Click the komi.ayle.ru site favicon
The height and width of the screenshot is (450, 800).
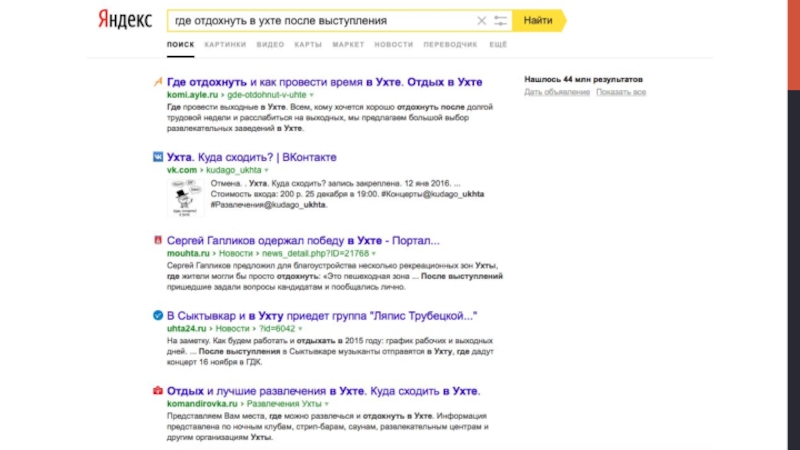[x=158, y=82]
